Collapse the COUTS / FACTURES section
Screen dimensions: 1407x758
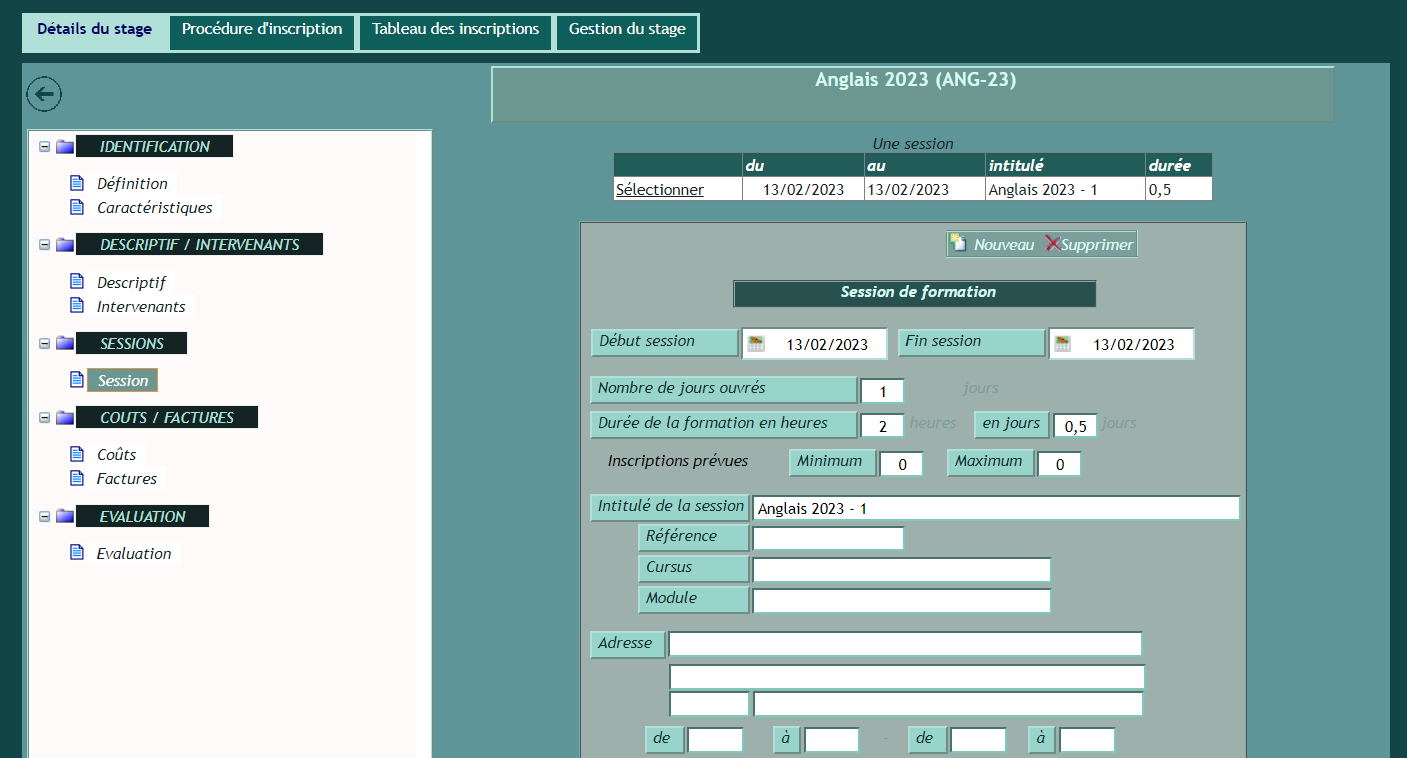[x=44, y=418]
